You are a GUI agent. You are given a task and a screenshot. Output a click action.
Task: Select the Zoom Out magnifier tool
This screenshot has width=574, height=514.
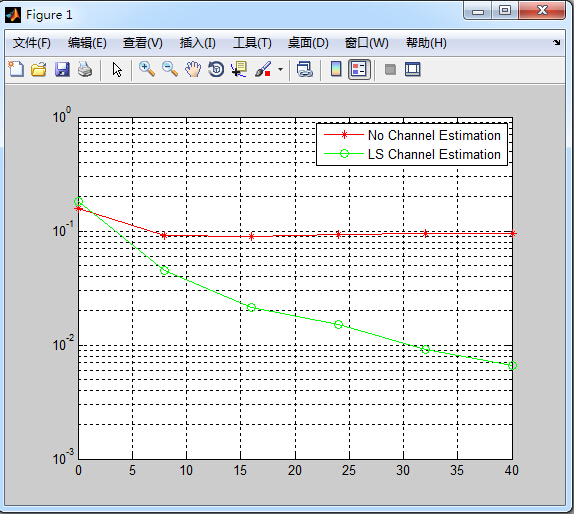pyautogui.click(x=170, y=69)
